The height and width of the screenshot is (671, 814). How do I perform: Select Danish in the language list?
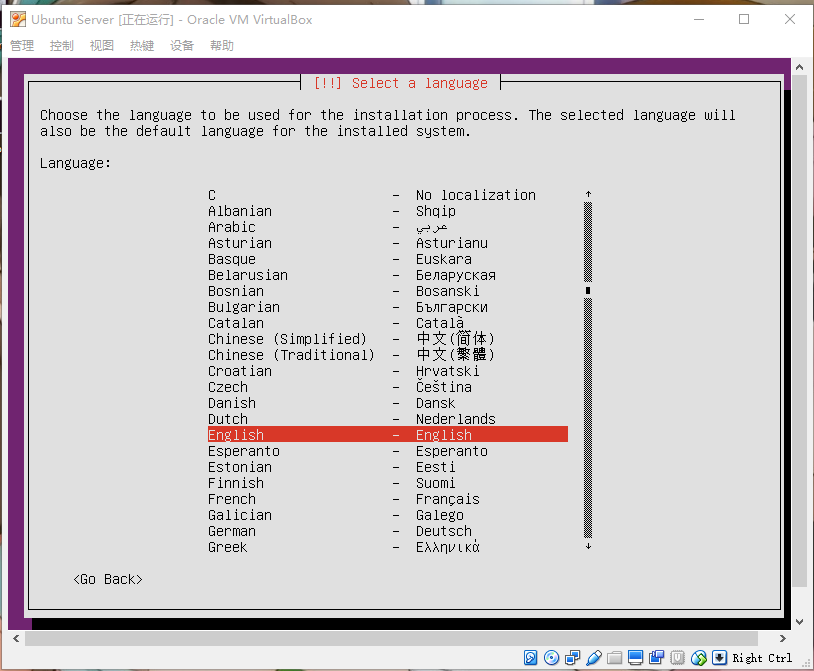point(388,403)
